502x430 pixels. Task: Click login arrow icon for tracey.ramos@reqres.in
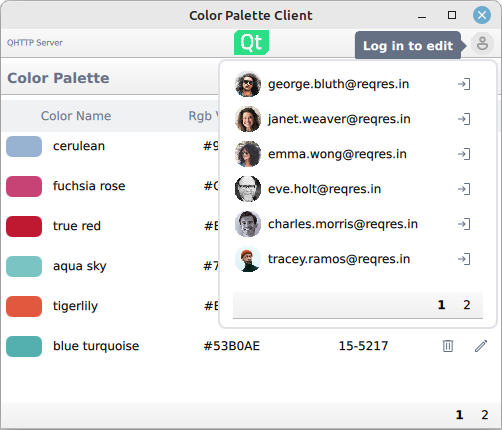point(464,259)
